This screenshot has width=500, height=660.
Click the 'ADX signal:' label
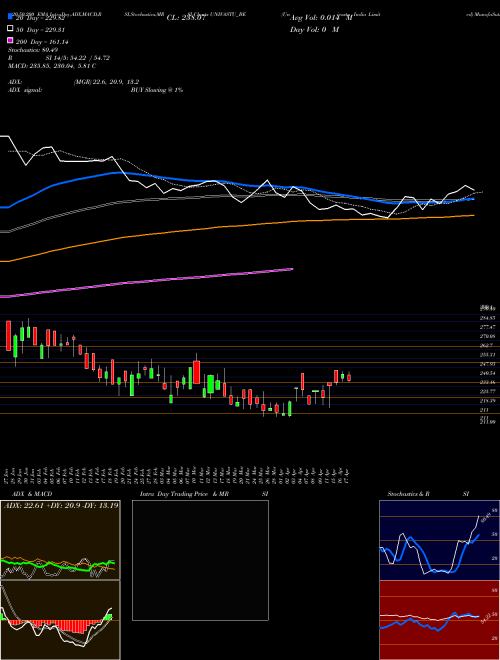pyautogui.click(x=25, y=90)
